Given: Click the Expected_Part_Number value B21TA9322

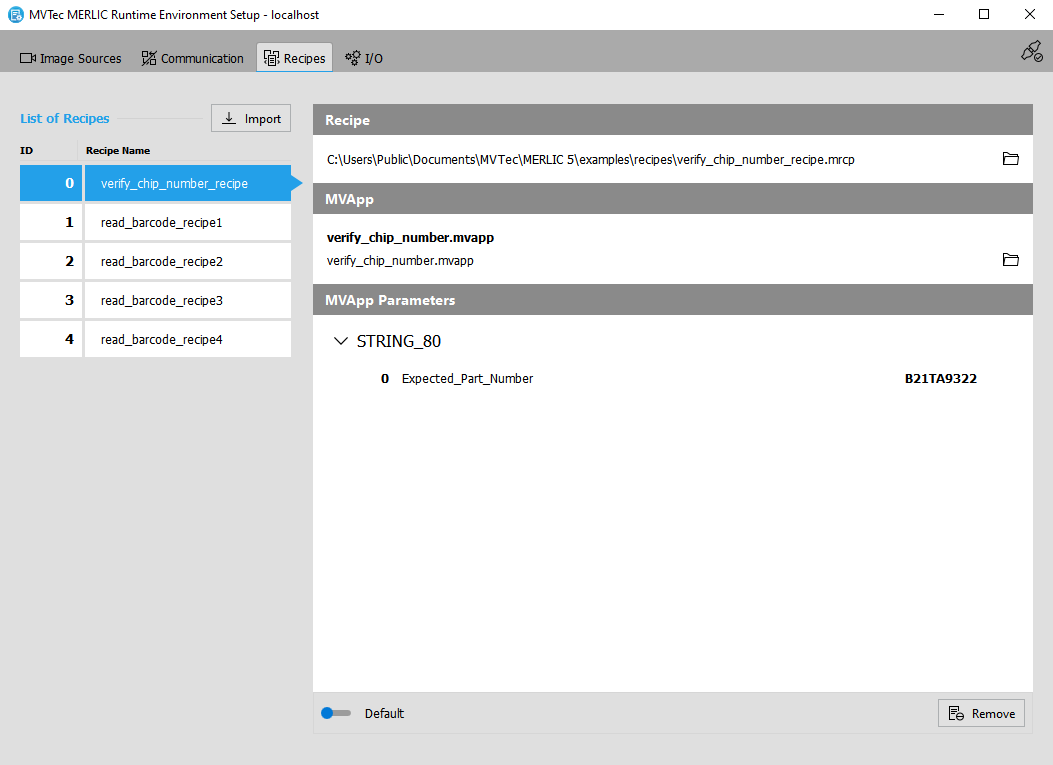Looking at the screenshot, I should click(x=940, y=379).
